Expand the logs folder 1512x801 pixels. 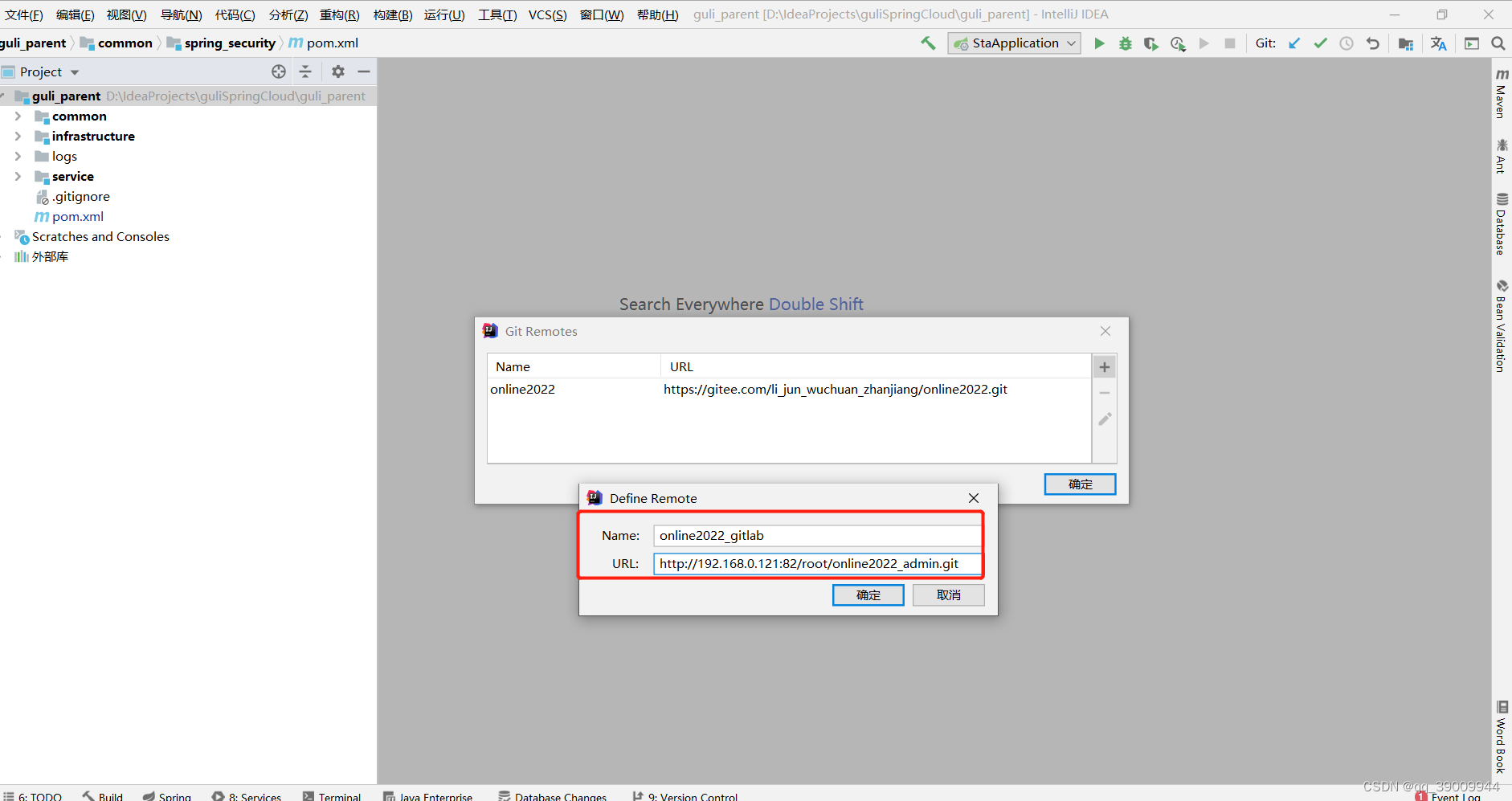click(18, 157)
